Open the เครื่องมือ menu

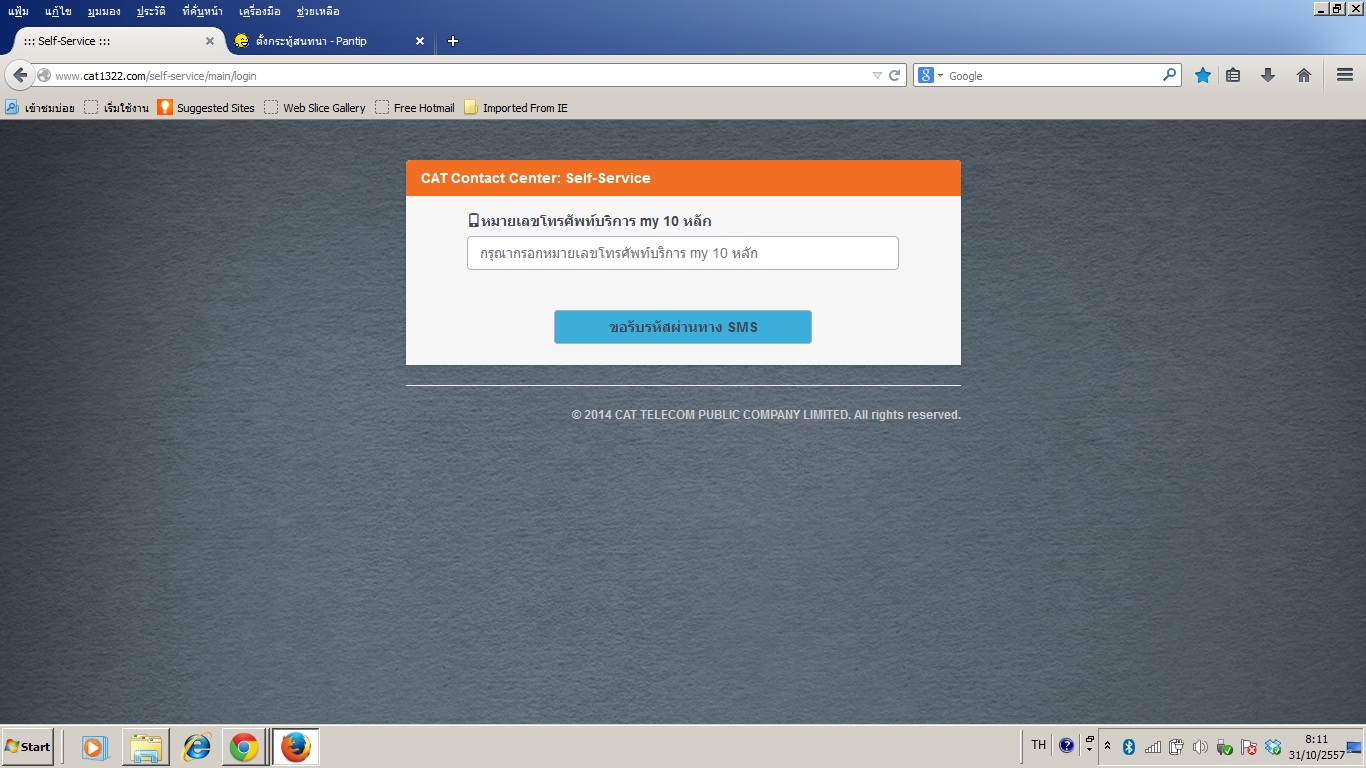260,11
